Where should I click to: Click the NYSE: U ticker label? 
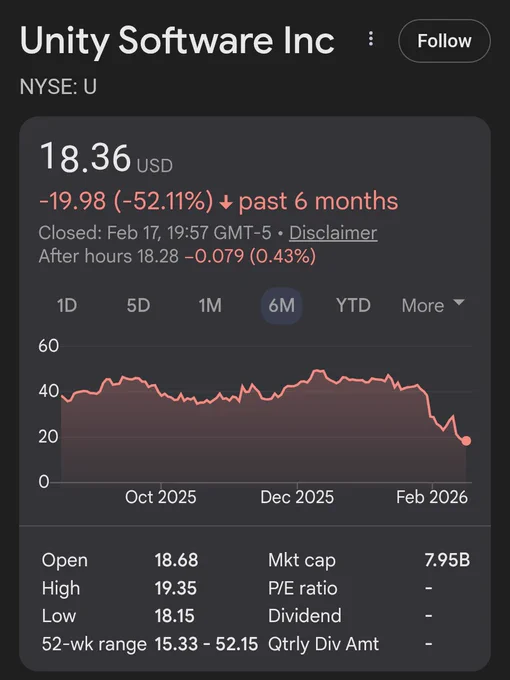(x=58, y=87)
